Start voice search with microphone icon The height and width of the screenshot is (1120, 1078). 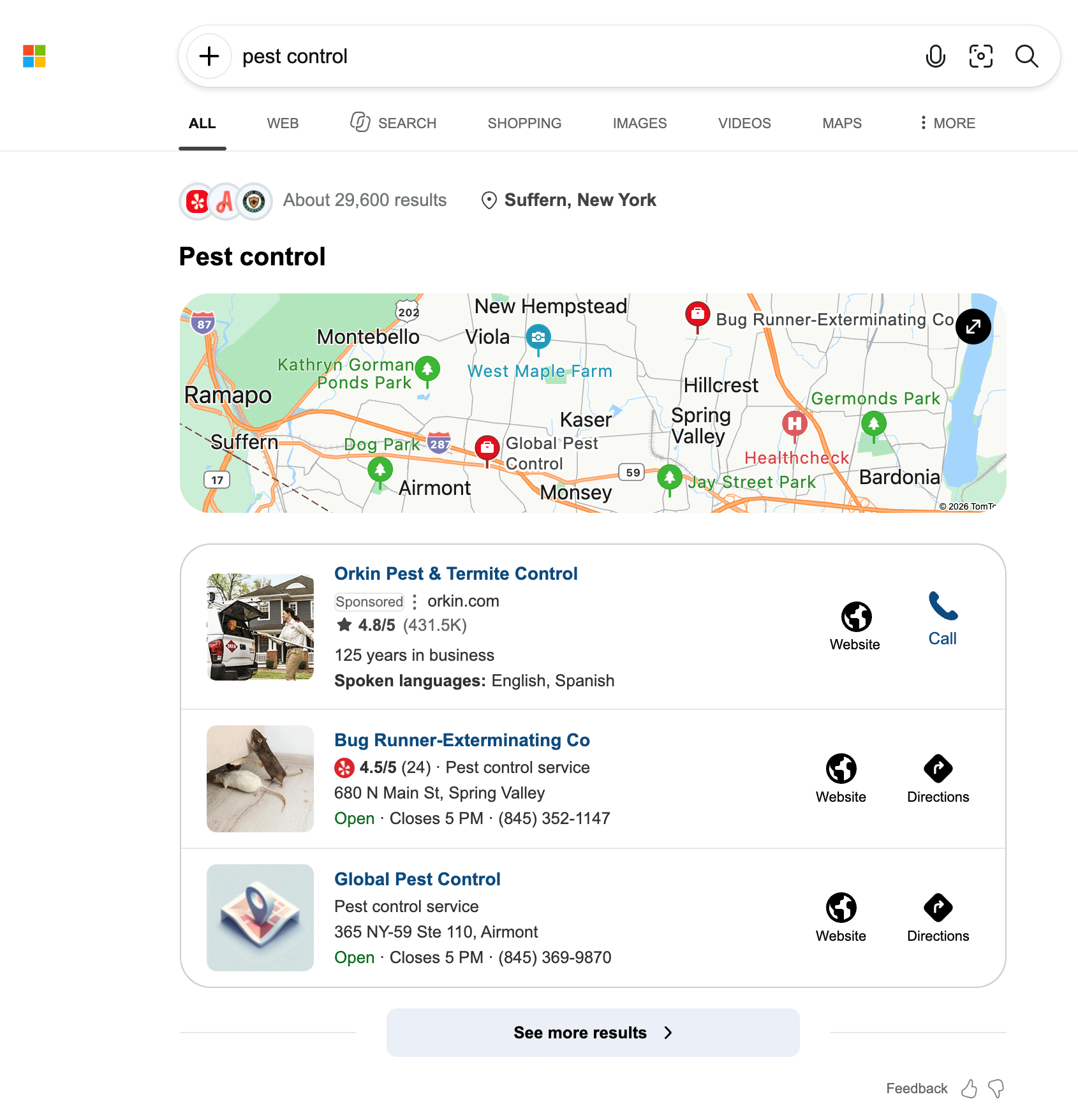tap(935, 56)
